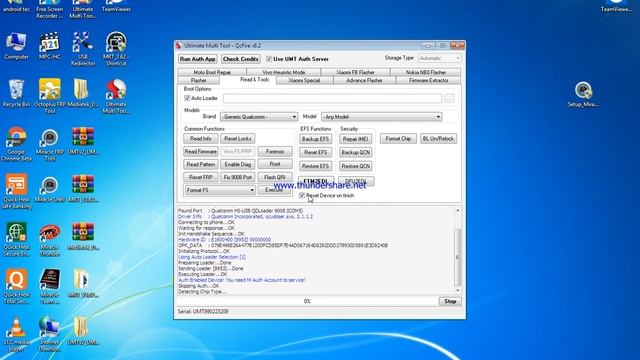Click the Repair IMEI button
Image resolution: width=640 pixels, height=360 pixels.
(x=356, y=139)
